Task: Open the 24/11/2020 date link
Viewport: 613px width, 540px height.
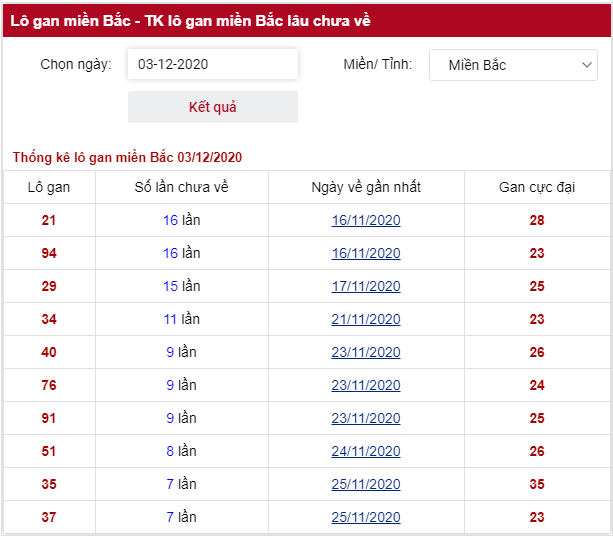Action: point(366,451)
